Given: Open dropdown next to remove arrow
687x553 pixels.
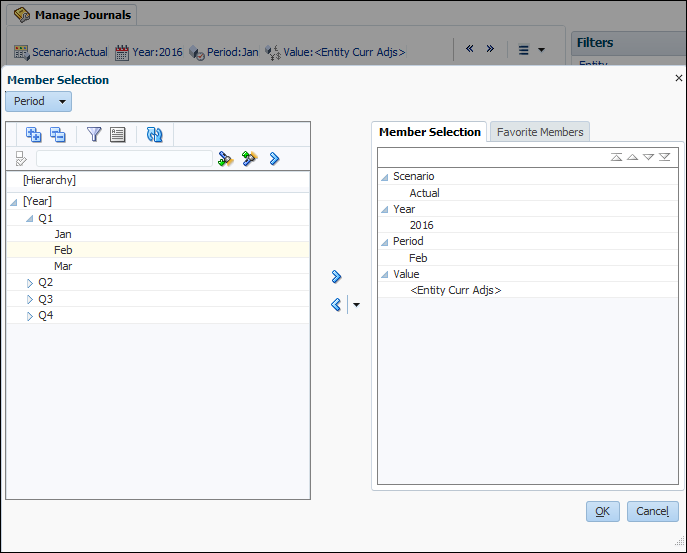Looking at the screenshot, I should tap(357, 305).
